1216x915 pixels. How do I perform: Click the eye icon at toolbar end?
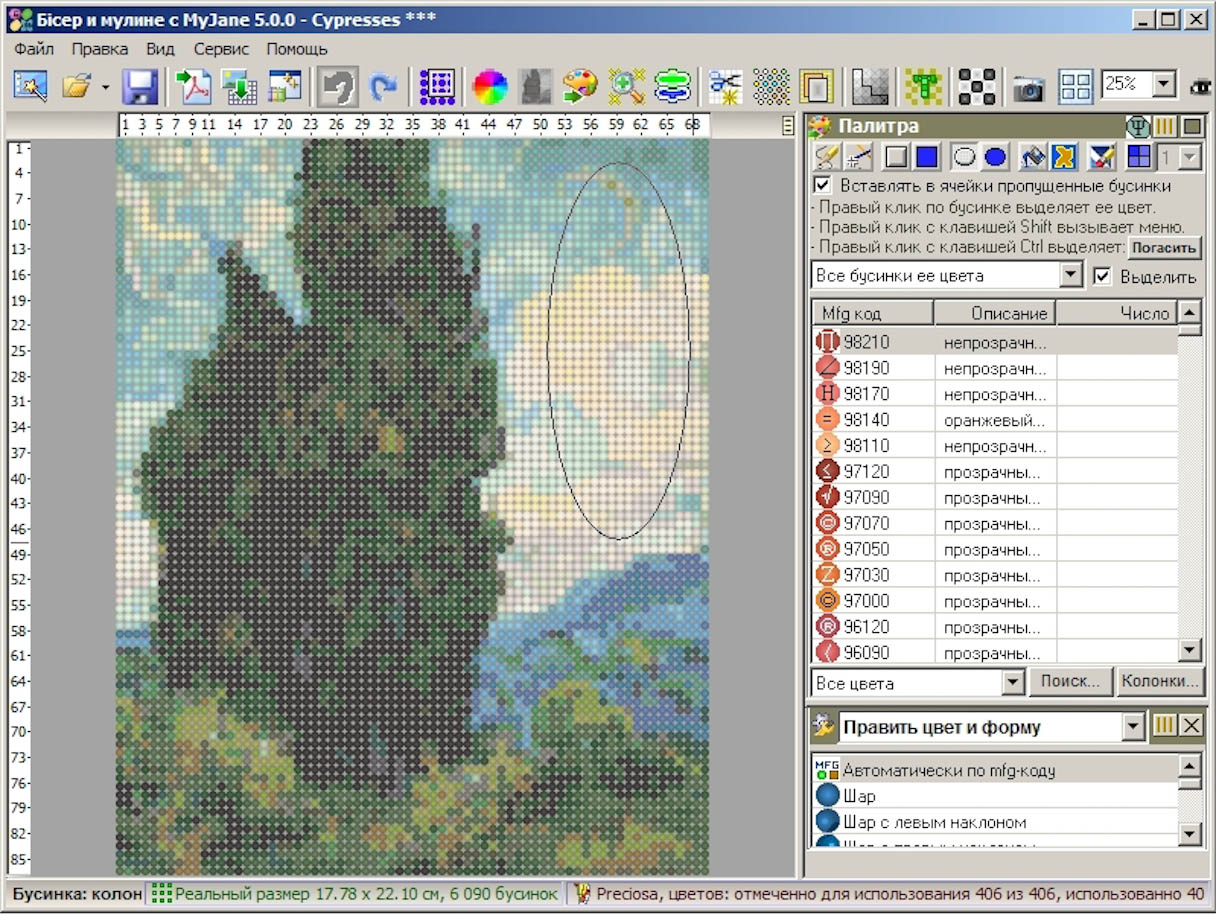(1201, 87)
